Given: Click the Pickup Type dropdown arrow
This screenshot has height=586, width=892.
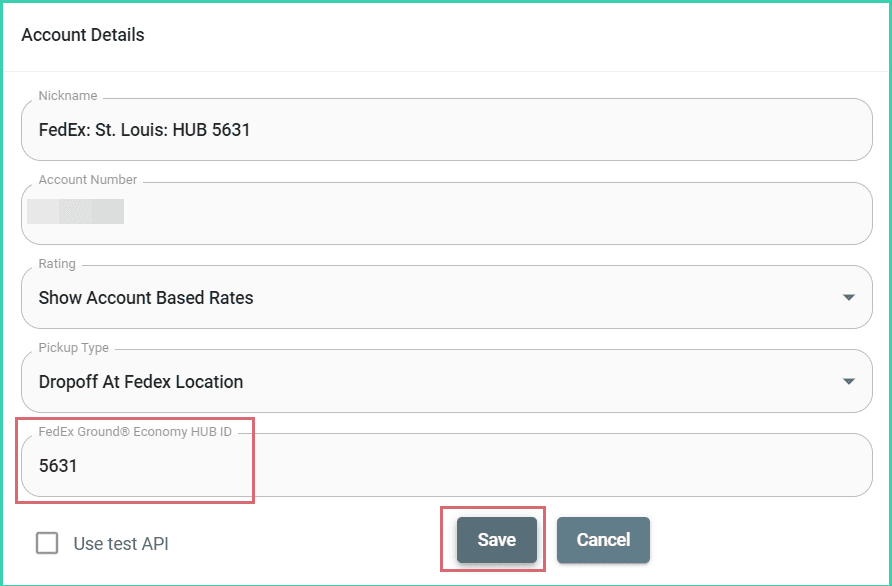Looking at the screenshot, I should point(848,382).
